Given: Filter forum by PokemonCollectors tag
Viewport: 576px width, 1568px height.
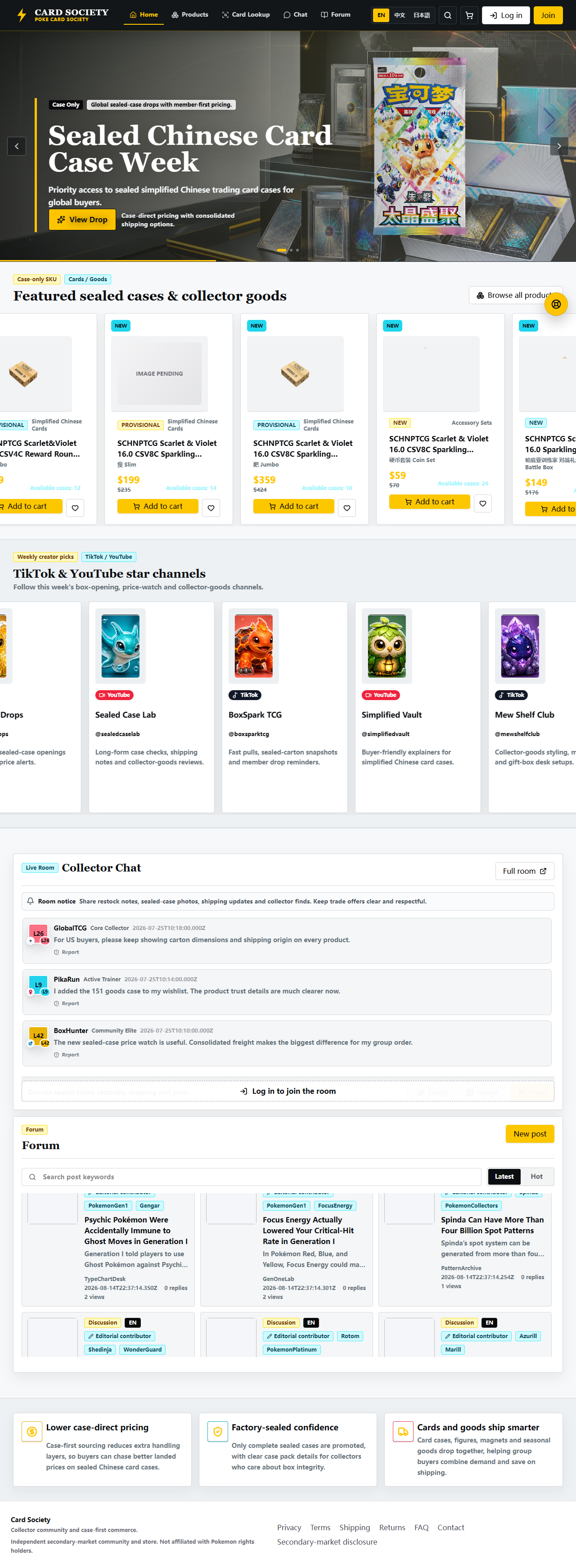Looking at the screenshot, I should pos(471,1206).
